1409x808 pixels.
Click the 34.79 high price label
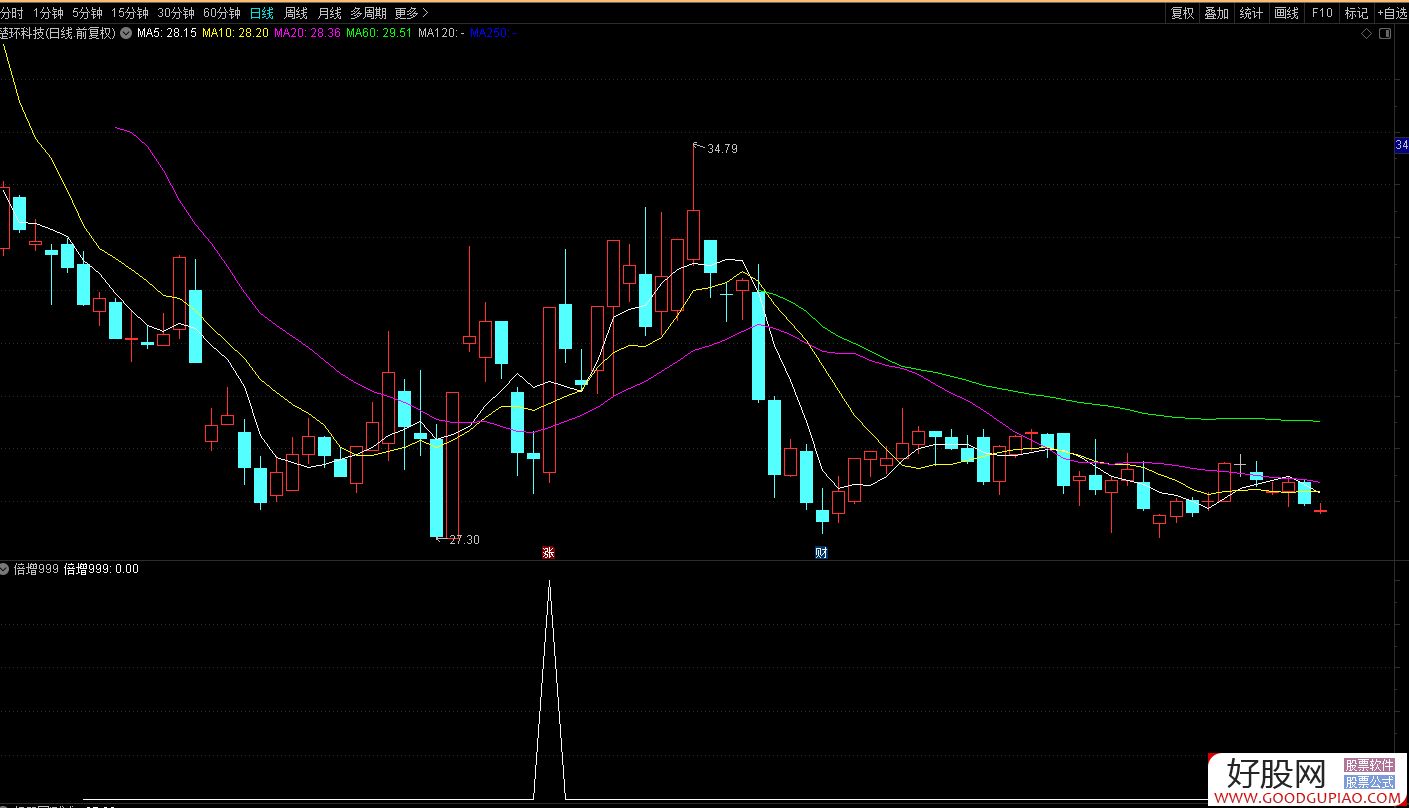(722, 149)
